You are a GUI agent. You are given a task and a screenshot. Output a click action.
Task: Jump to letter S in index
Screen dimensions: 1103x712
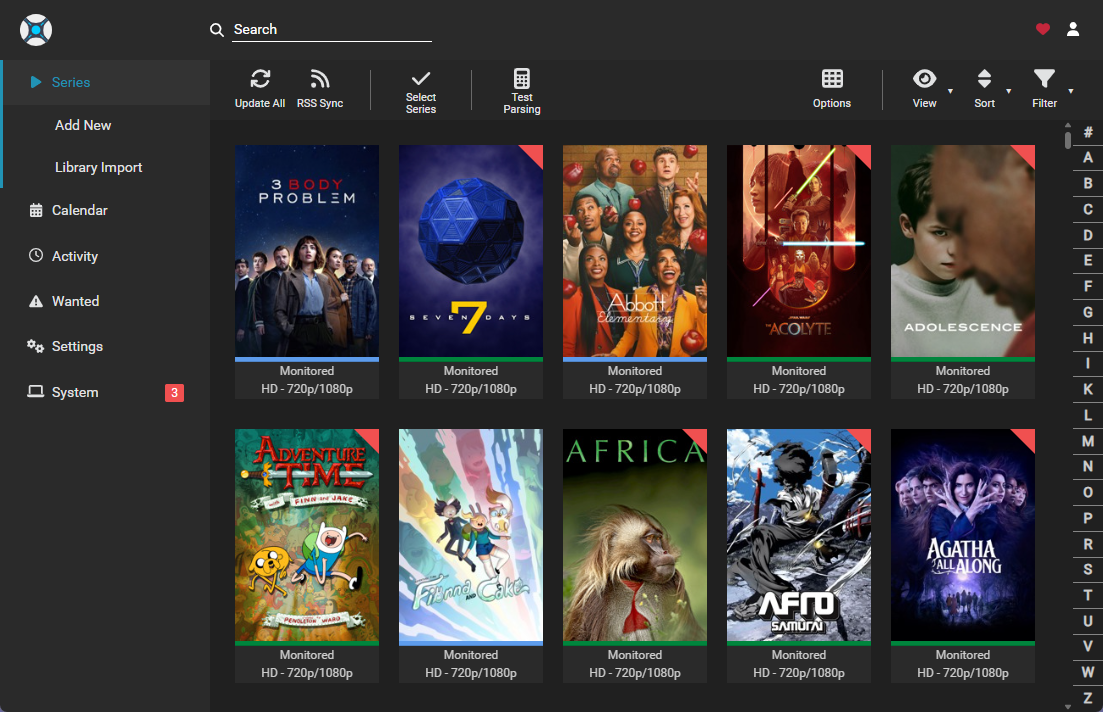point(1088,569)
